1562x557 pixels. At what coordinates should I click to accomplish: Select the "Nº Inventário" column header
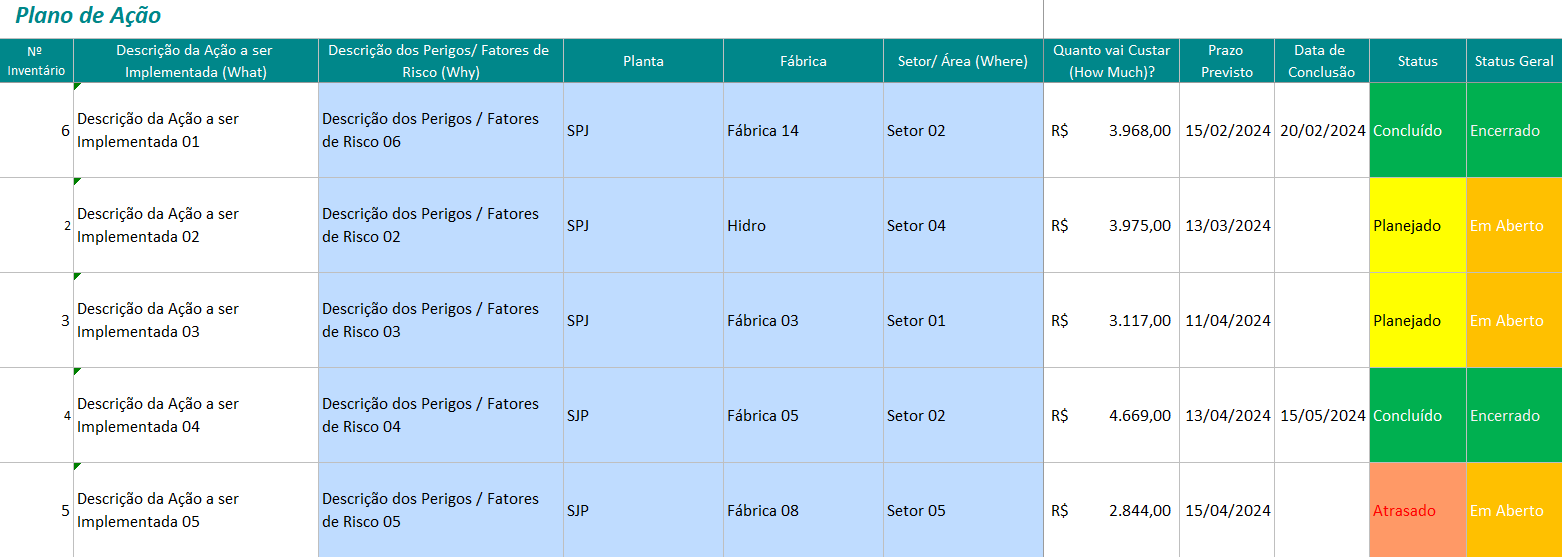(36, 61)
